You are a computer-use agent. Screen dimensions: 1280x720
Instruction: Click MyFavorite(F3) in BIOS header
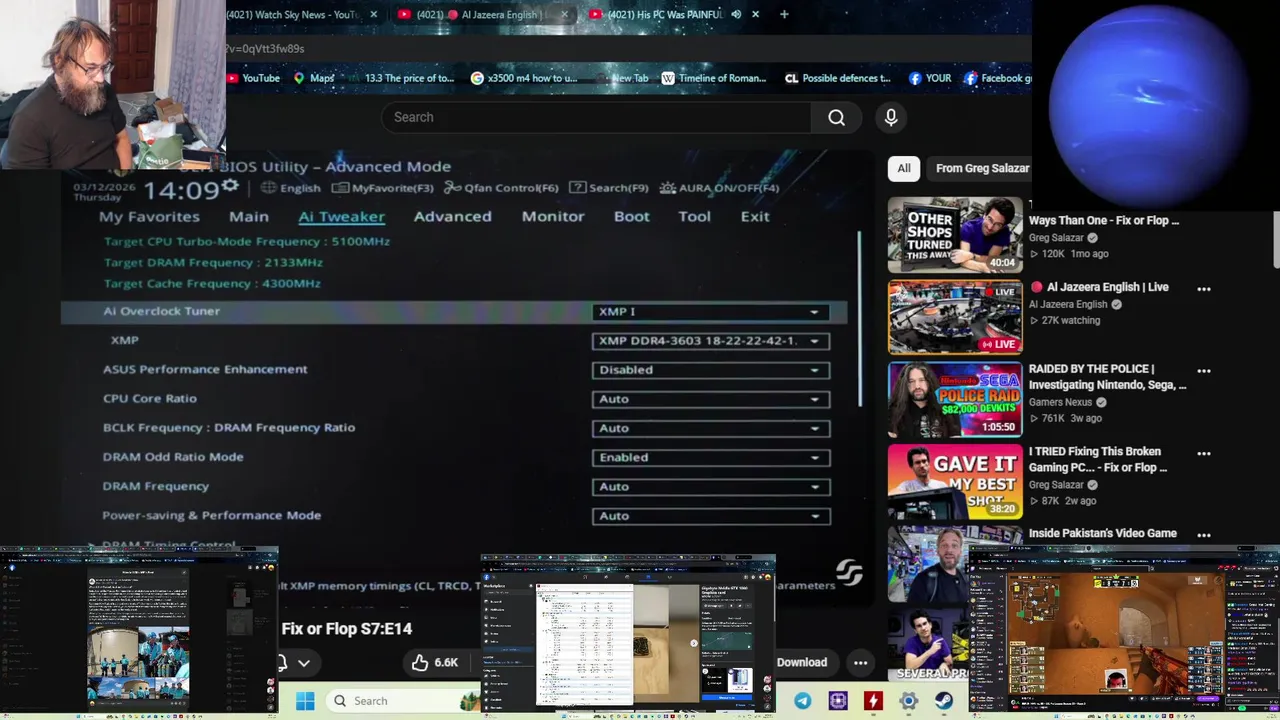[383, 188]
